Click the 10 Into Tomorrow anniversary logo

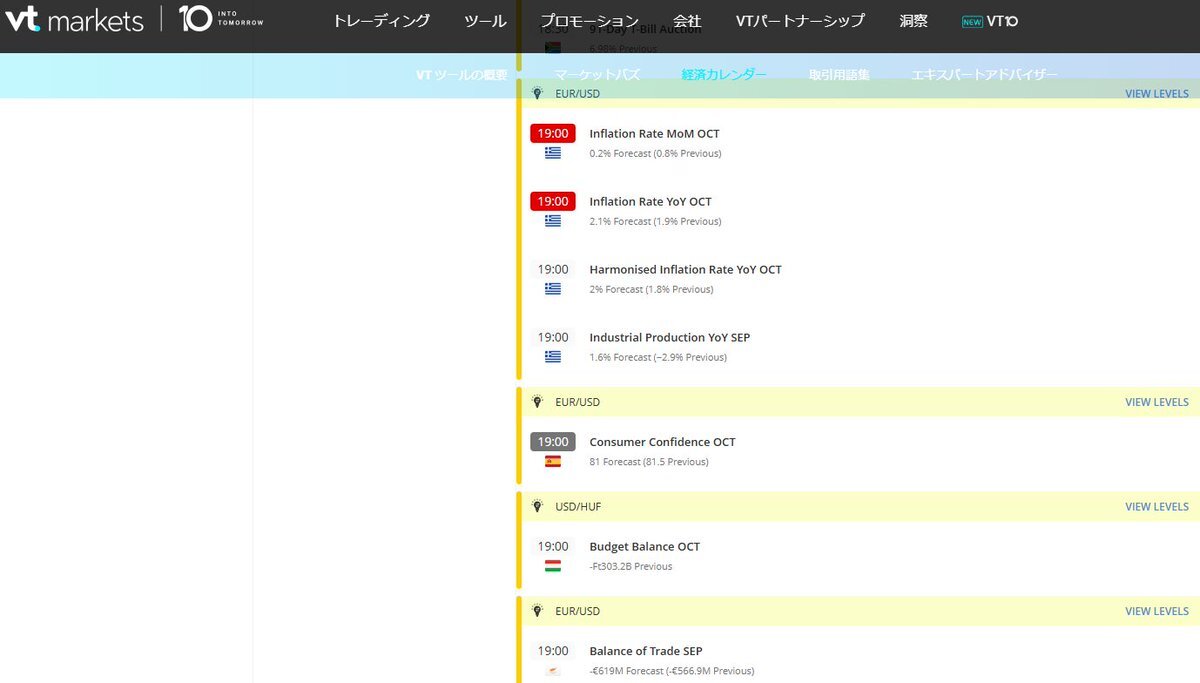click(221, 18)
